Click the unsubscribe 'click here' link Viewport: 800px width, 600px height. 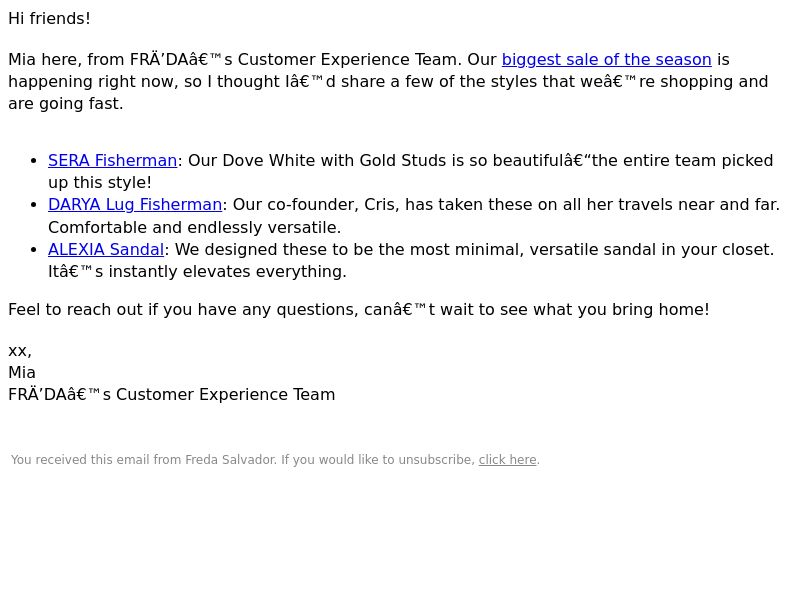tap(507, 460)
